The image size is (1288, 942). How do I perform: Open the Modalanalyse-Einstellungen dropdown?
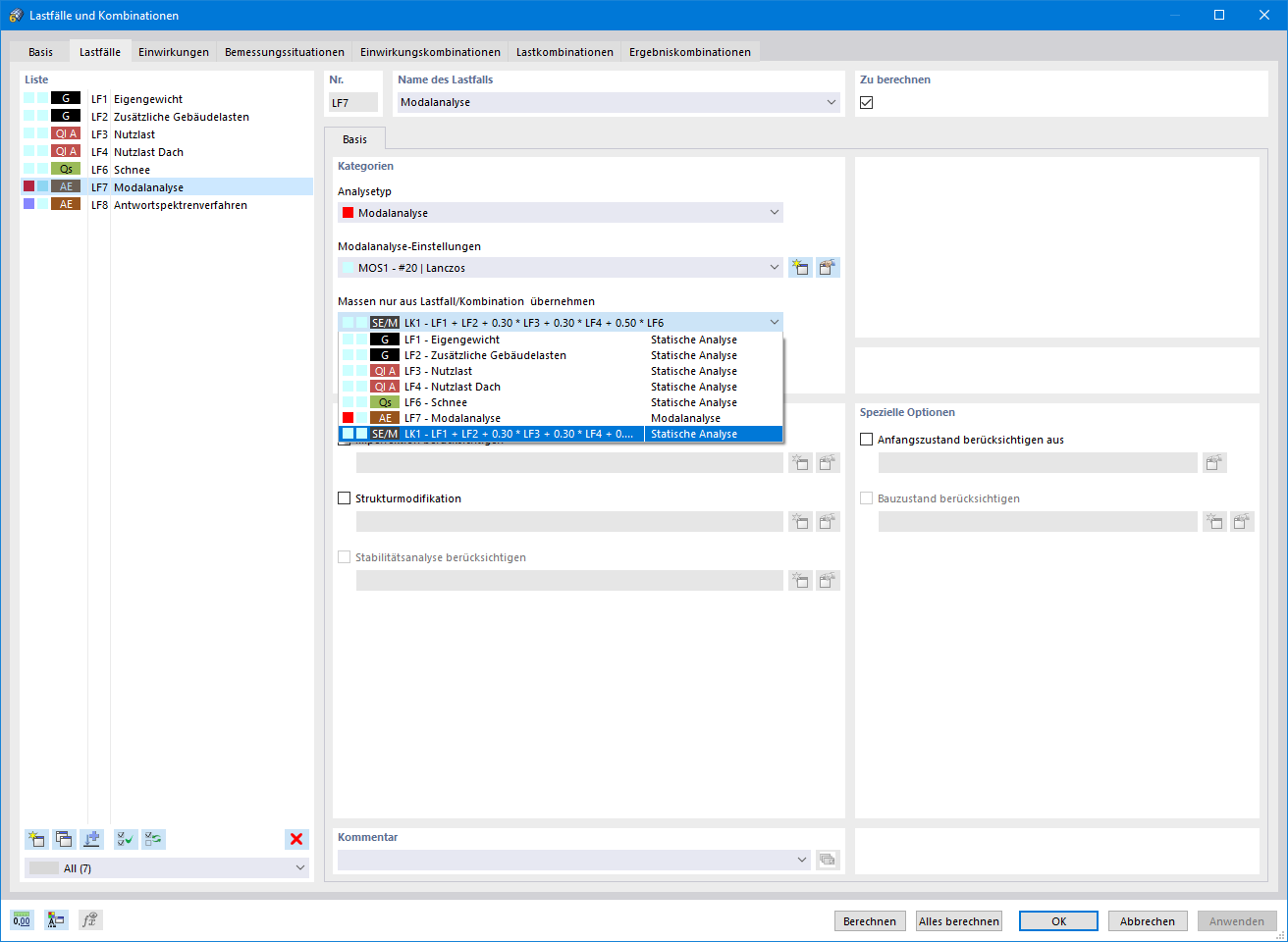click(774, 267)
